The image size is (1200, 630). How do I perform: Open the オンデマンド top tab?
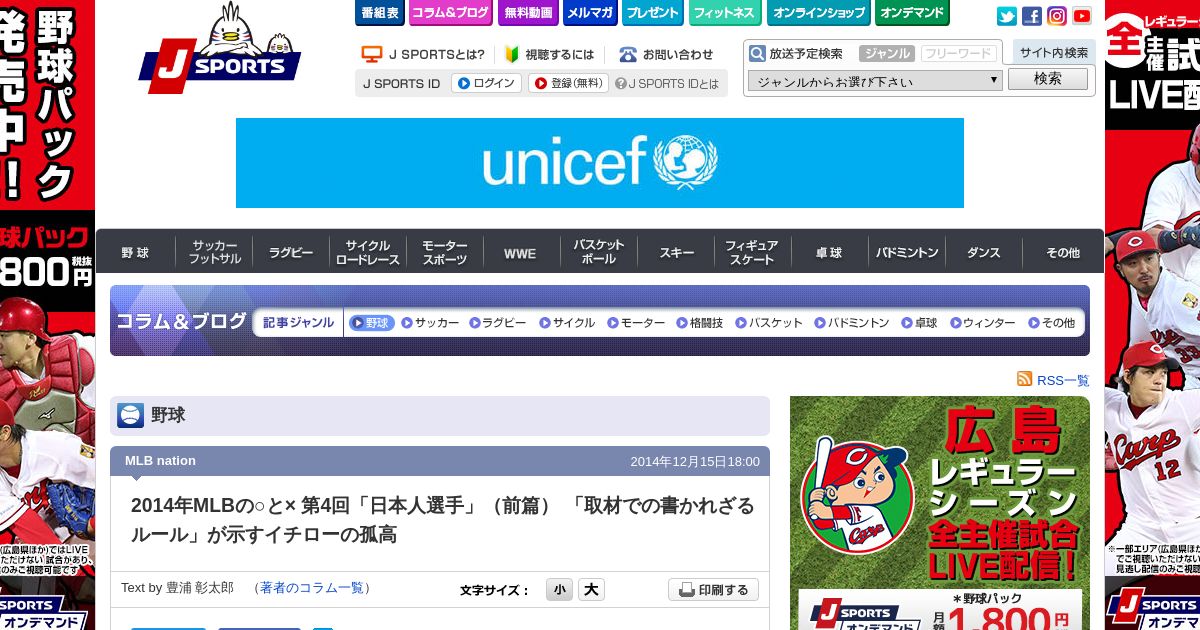pyautogui.click(x=912, y=13)
